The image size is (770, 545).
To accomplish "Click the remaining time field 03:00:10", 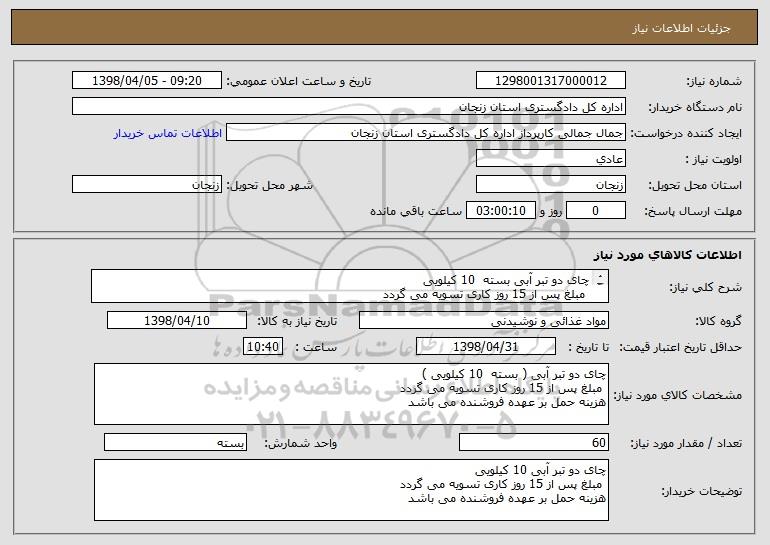I will [500, 211].
